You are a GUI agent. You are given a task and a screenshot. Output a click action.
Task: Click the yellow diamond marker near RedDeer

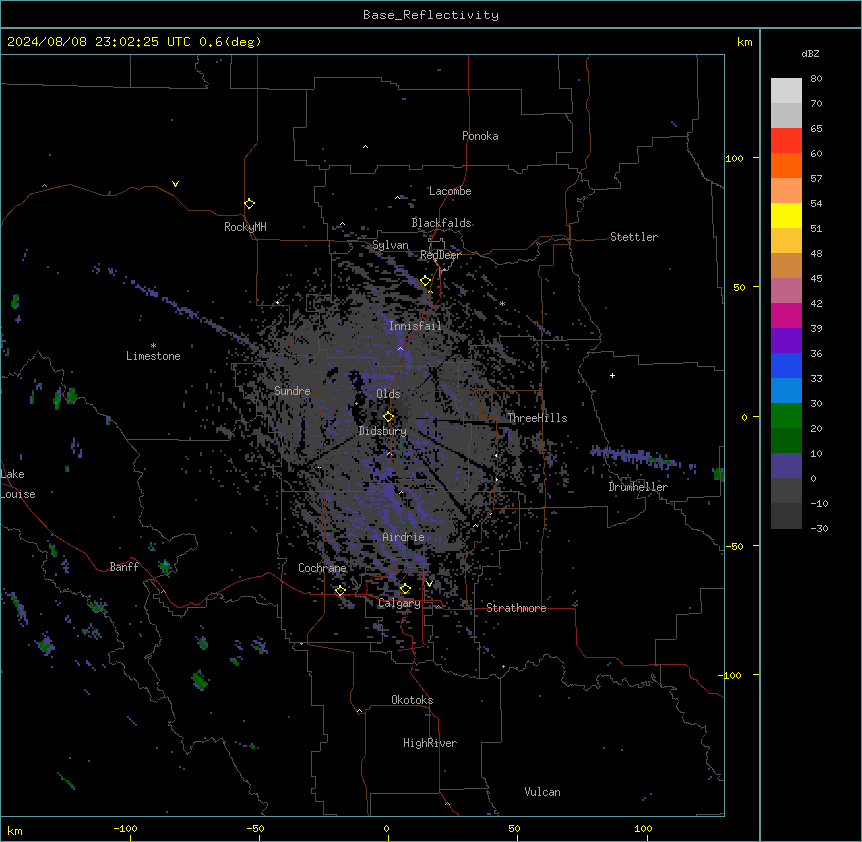pyautogui.click(x=425, y=281)
